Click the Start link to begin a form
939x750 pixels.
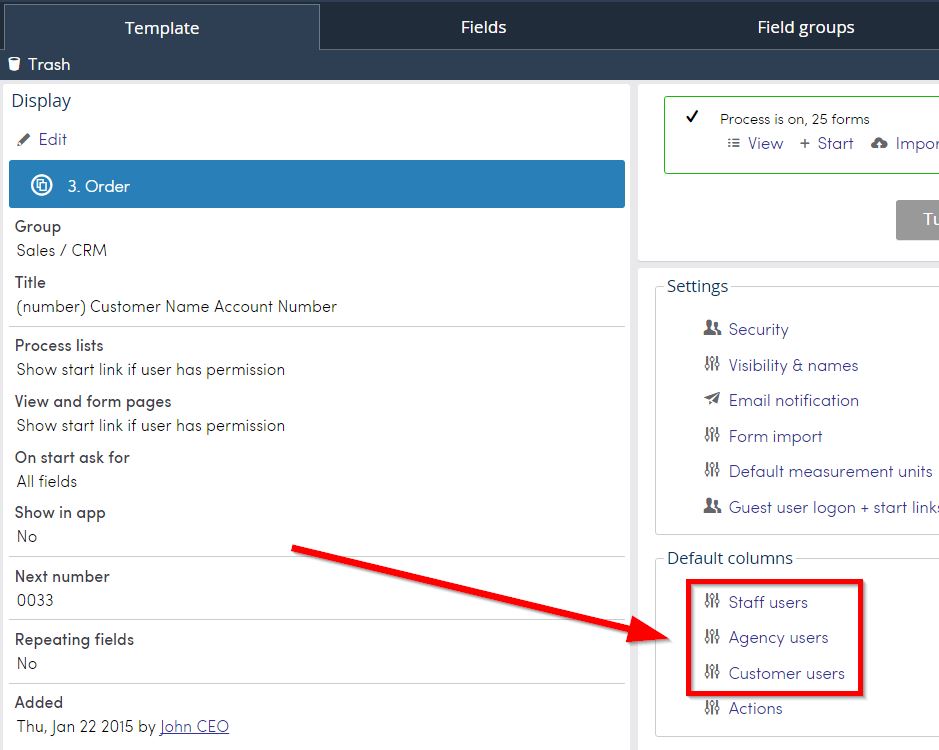(834, 143)
